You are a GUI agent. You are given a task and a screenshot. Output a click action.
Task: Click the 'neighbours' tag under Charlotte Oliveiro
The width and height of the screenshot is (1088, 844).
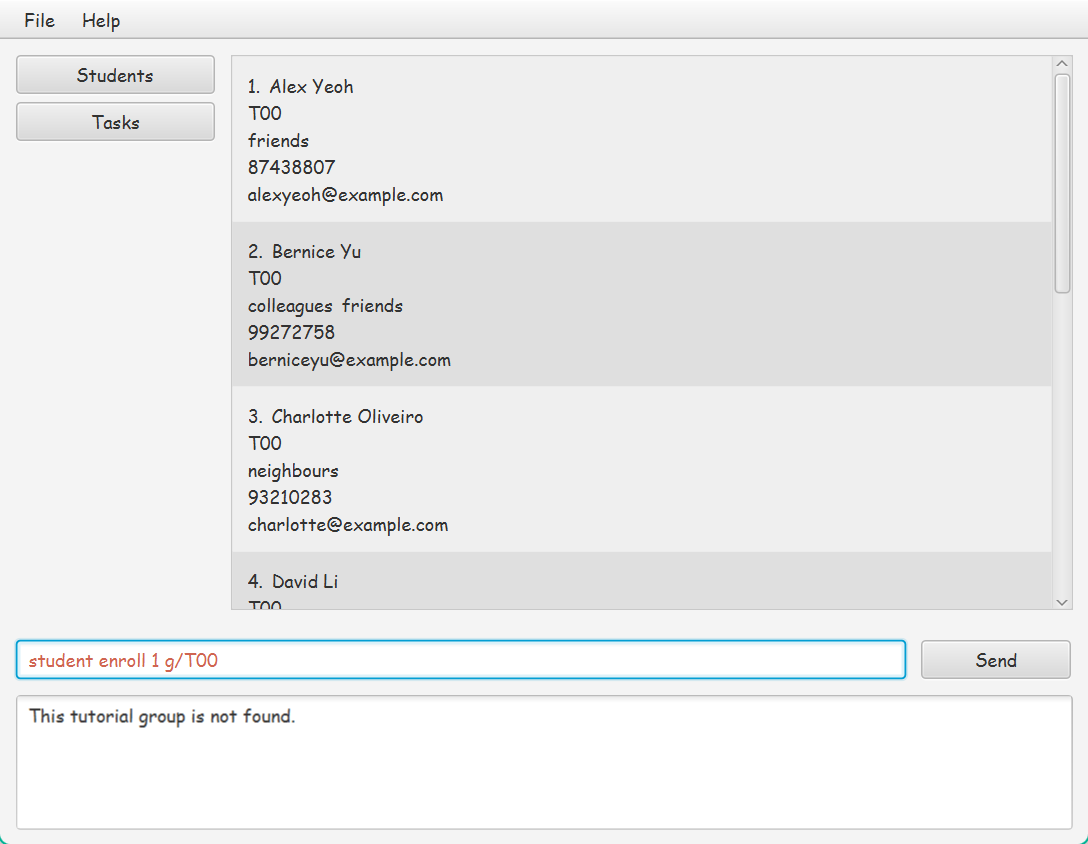pyautogui.click(x=293, y=471)
